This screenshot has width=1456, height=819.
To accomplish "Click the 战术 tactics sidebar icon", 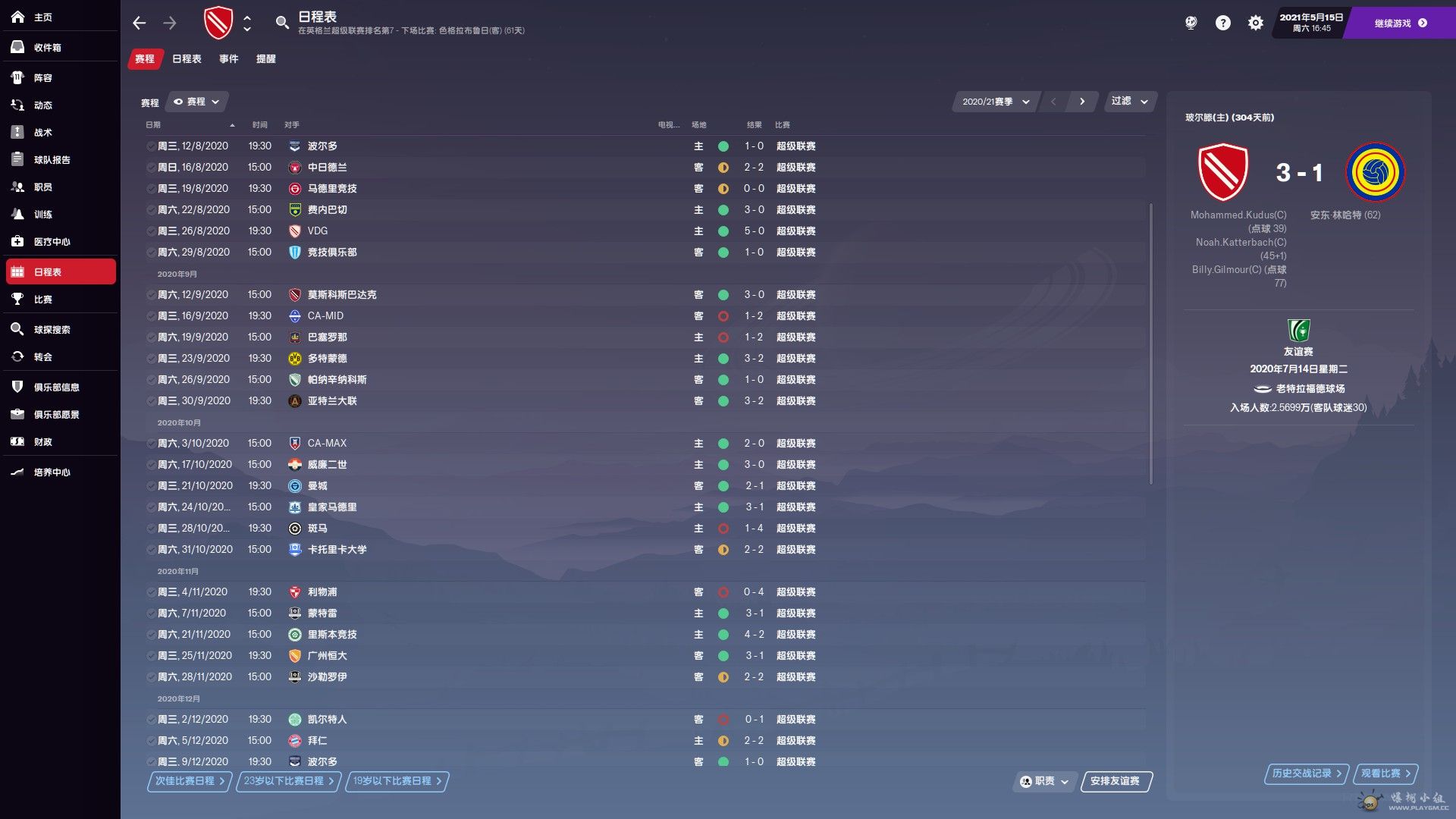I will pos(17,132).
